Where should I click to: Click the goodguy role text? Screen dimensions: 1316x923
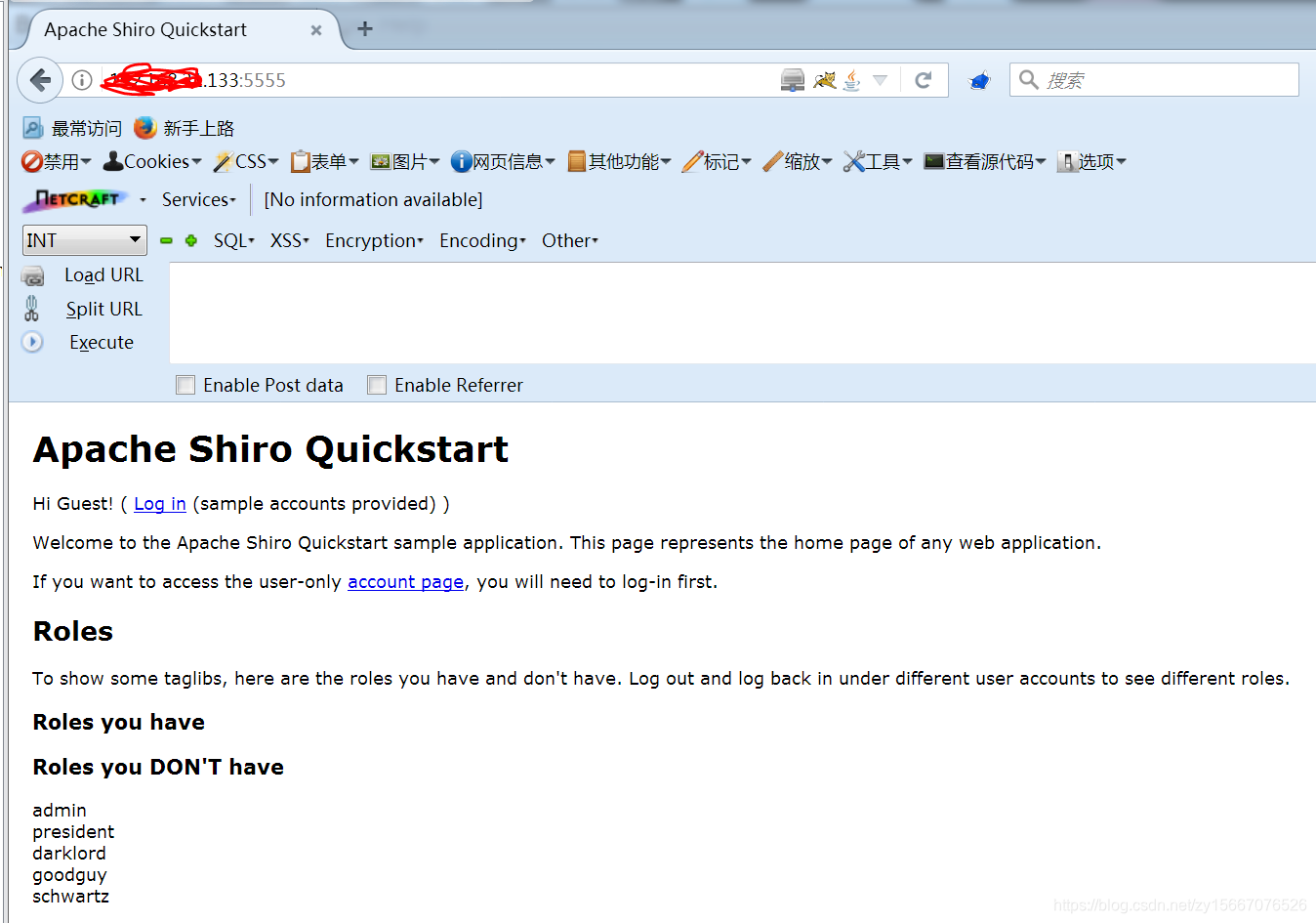pos(69,875)
